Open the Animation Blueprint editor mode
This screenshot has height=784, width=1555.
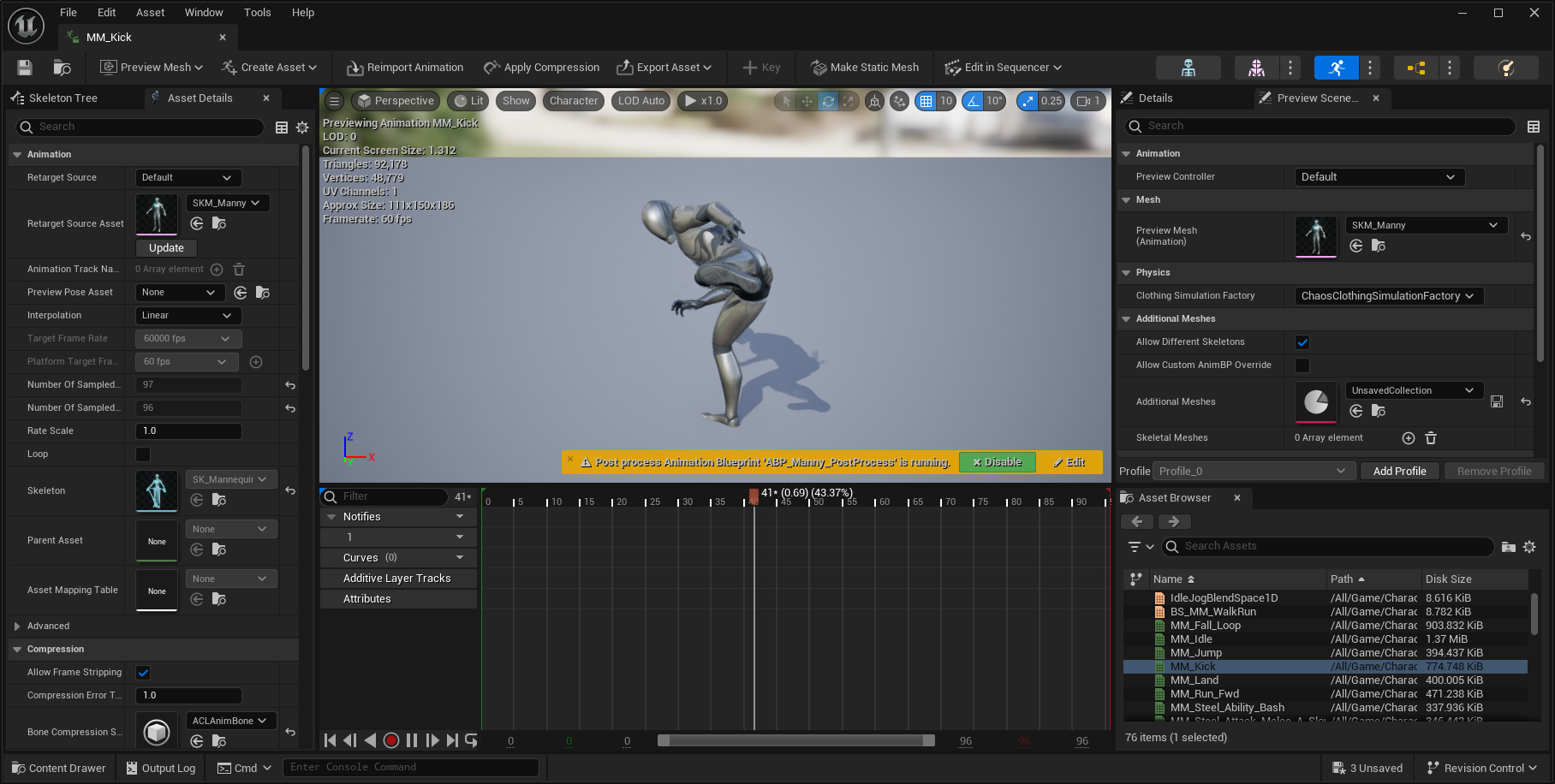(1416, 68)
